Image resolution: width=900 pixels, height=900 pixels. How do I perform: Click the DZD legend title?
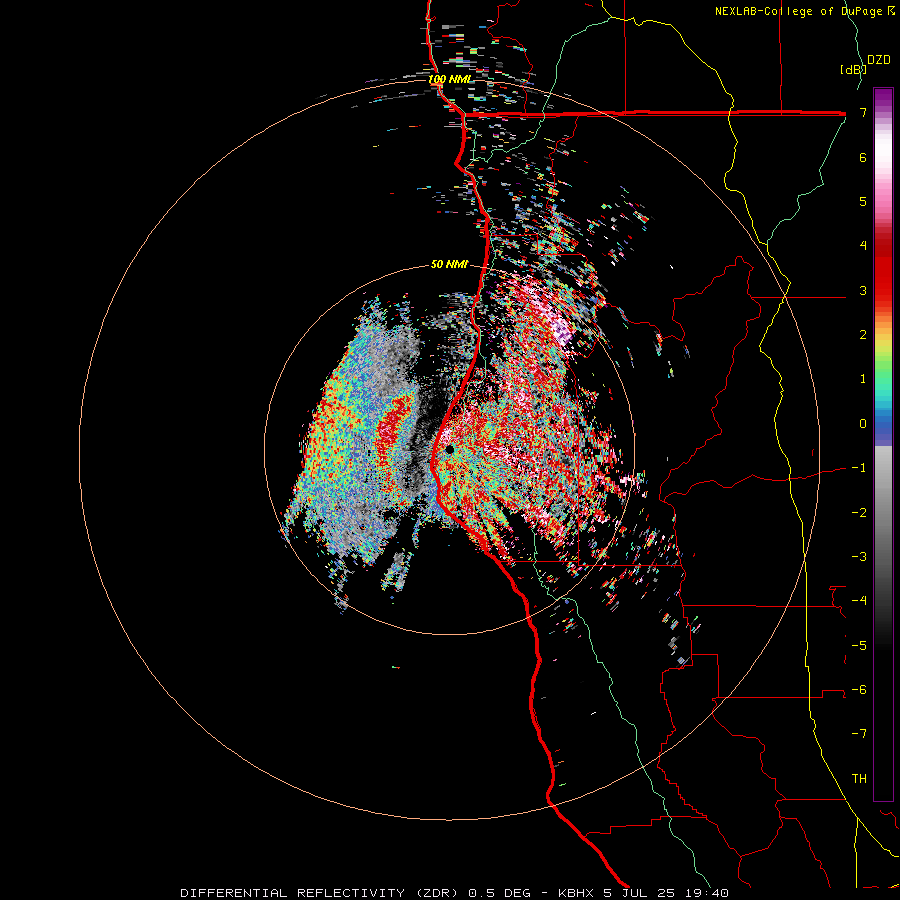(879, 60)
